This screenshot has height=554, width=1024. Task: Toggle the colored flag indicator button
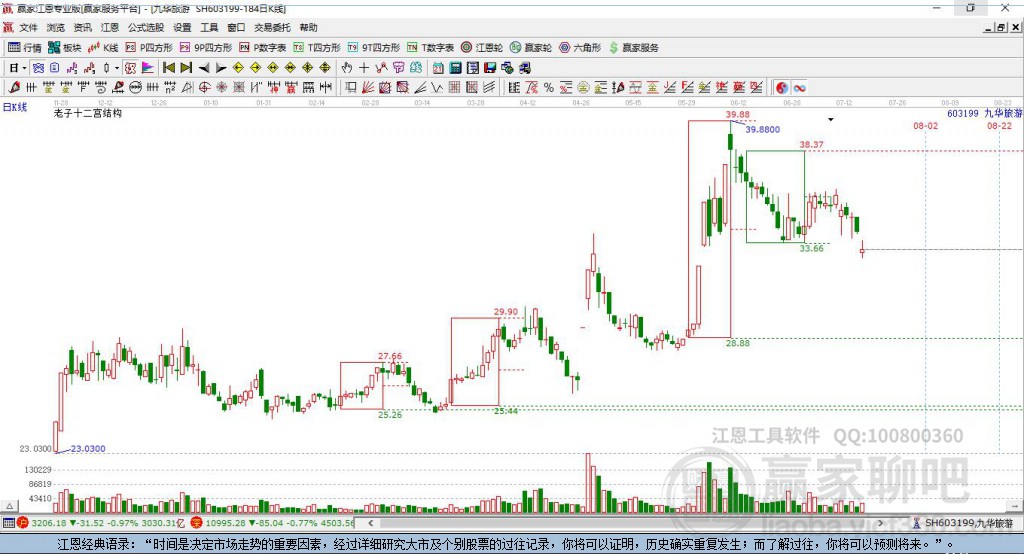tap(148, 68)
